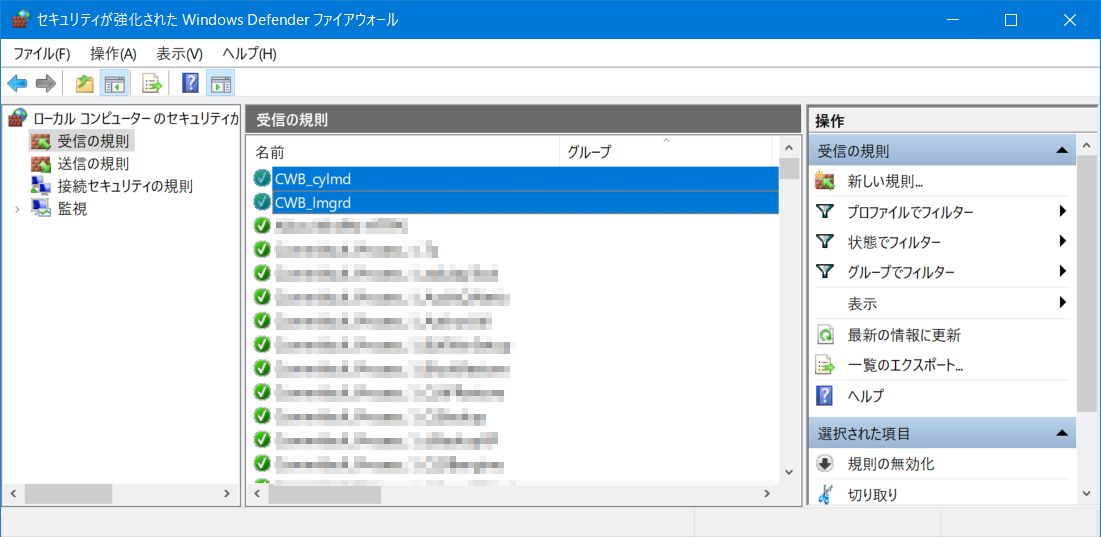Click the Back arrow toolbar icon
The image size is (1101, 537).
17,84
